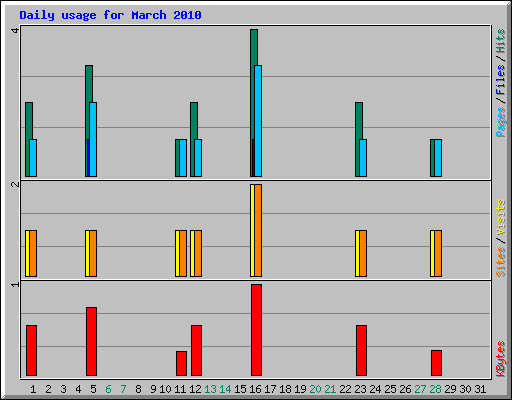Click the day '3' label on the date axis

(x=63, y=389)
